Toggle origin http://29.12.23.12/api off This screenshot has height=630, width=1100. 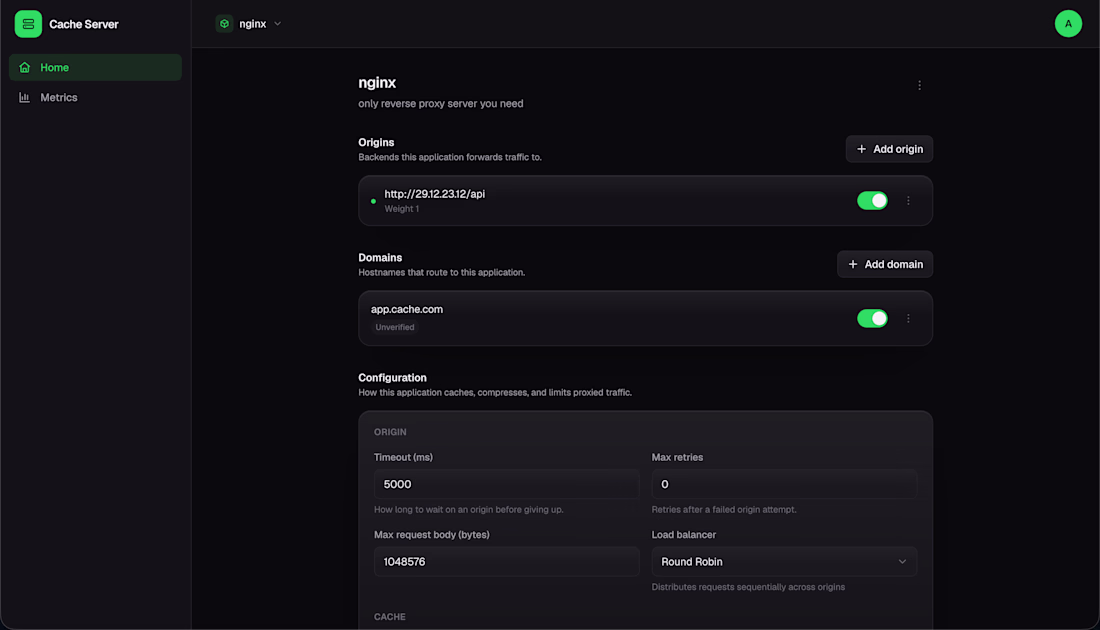point(872,201)
